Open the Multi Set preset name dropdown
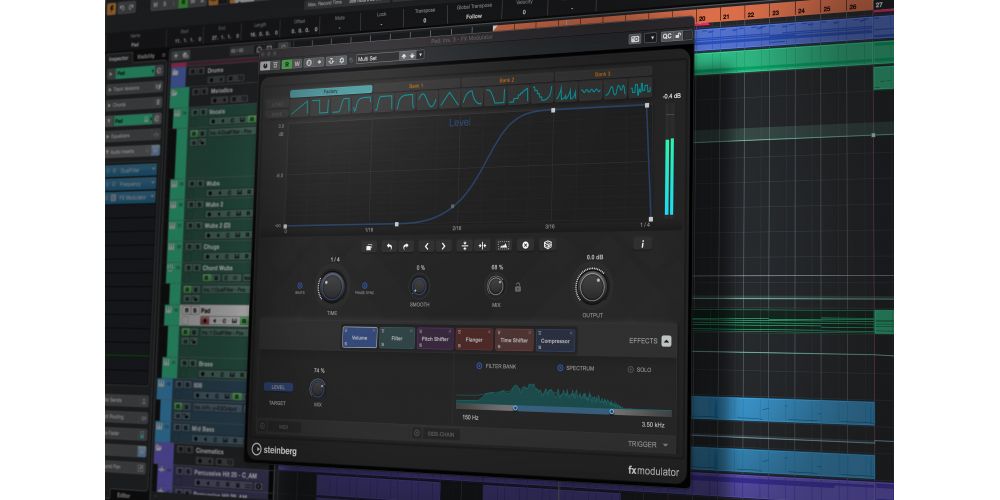Screen dimensions: 1000x500 pos(377,58)
